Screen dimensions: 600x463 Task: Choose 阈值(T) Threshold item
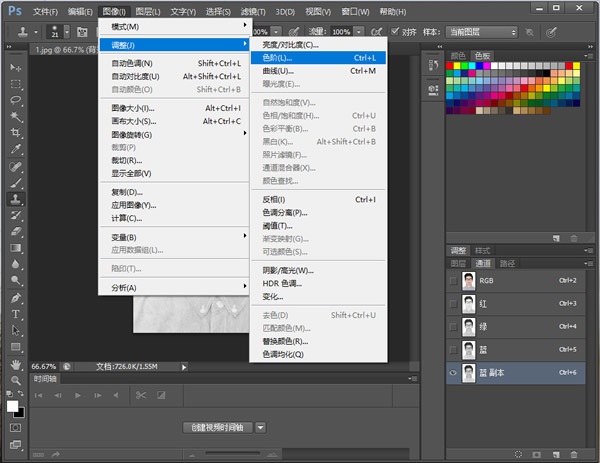click(318, 226)
